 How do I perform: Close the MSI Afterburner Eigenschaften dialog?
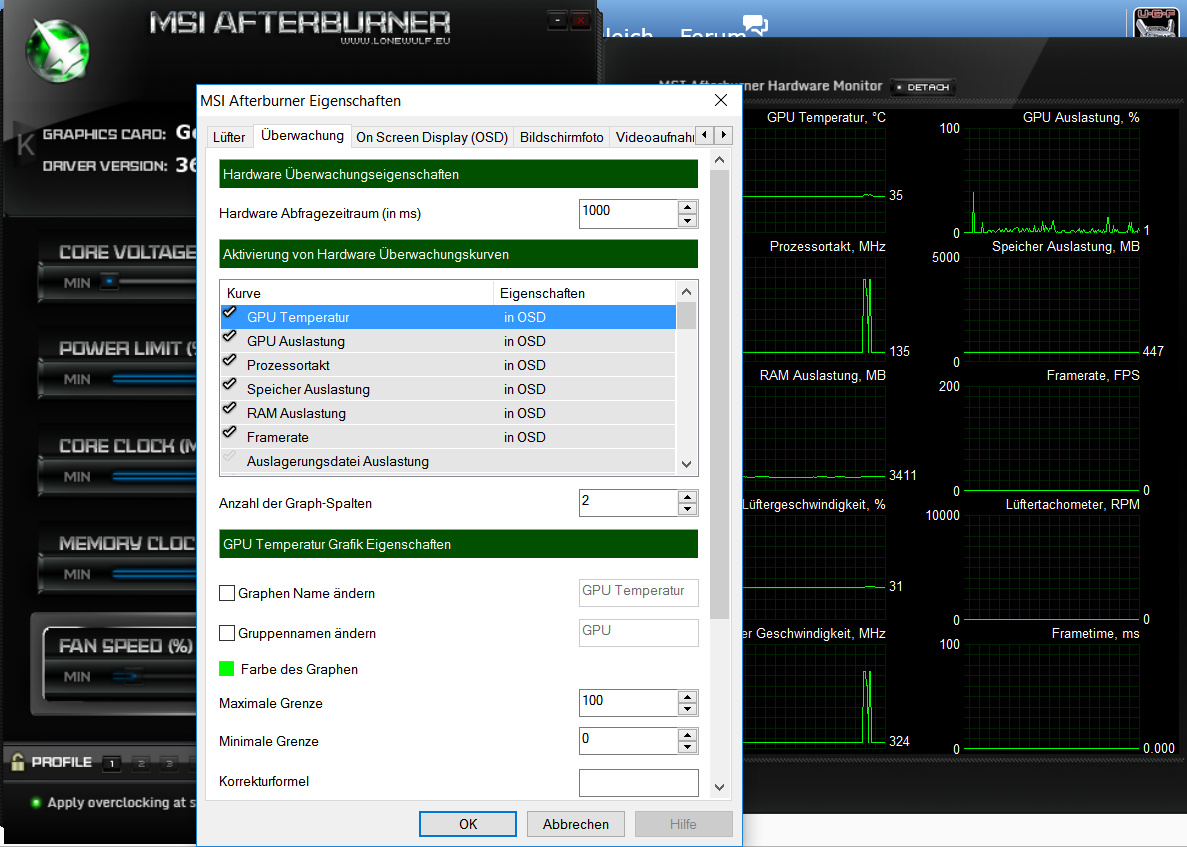pos(721,100)
